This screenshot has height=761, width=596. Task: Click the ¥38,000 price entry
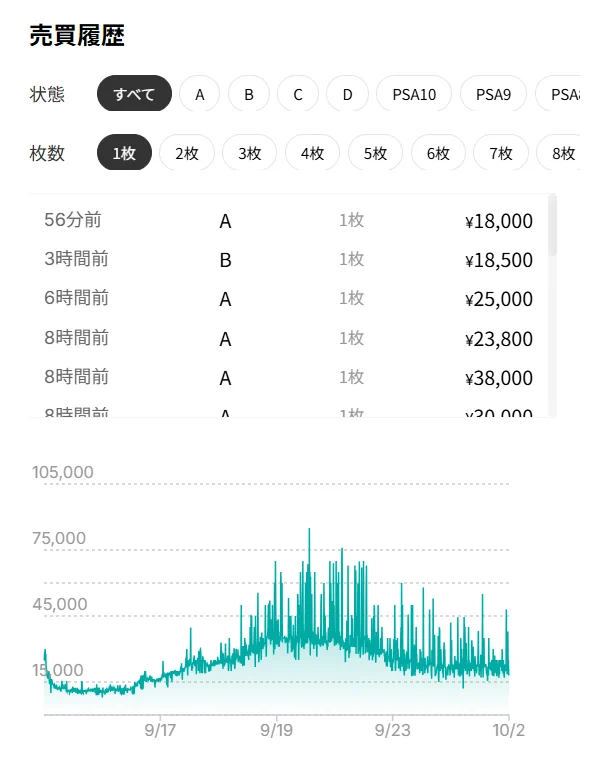coord(498,378)
